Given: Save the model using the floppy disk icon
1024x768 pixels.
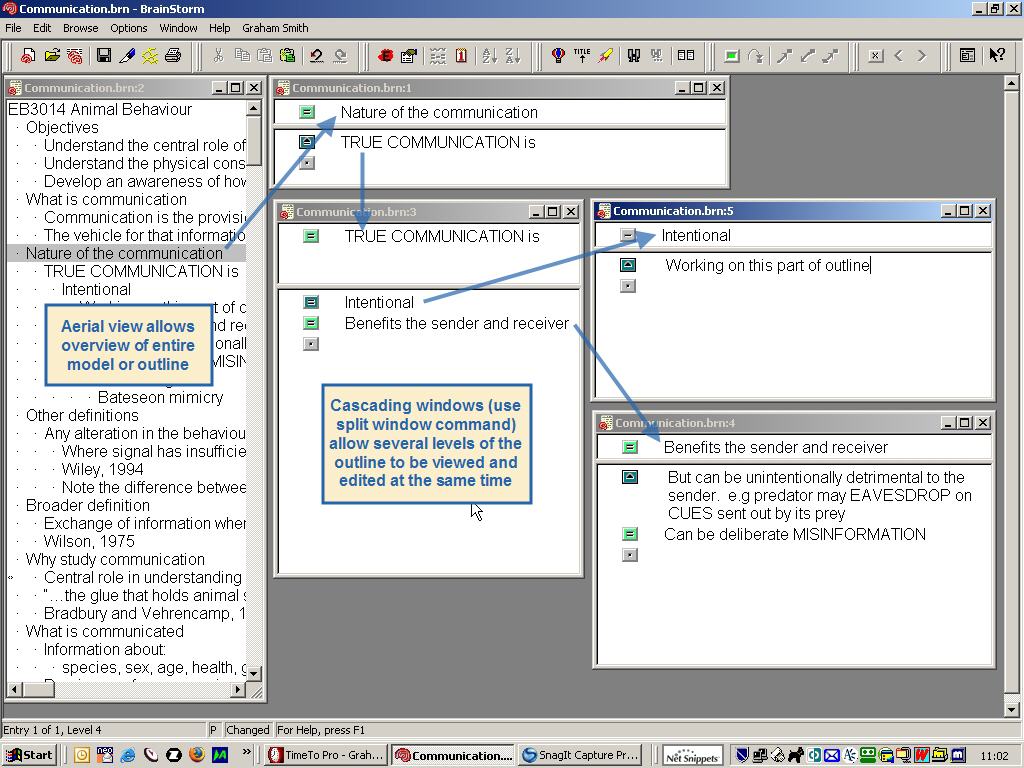Looking at the screenshot, I should [103, 56].
